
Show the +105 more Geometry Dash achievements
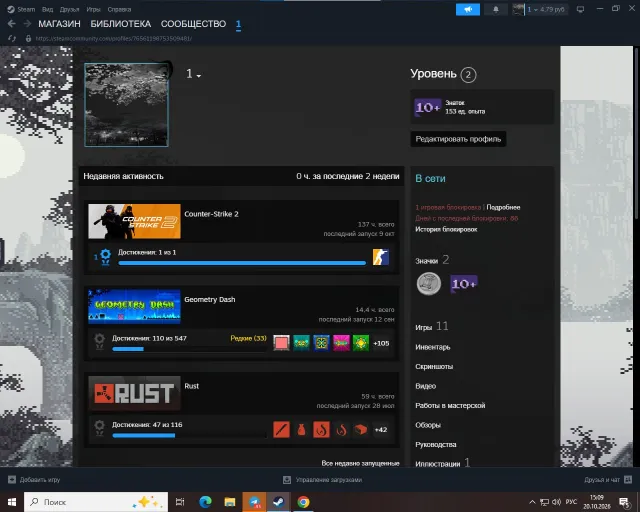click(x=381, y=343)
